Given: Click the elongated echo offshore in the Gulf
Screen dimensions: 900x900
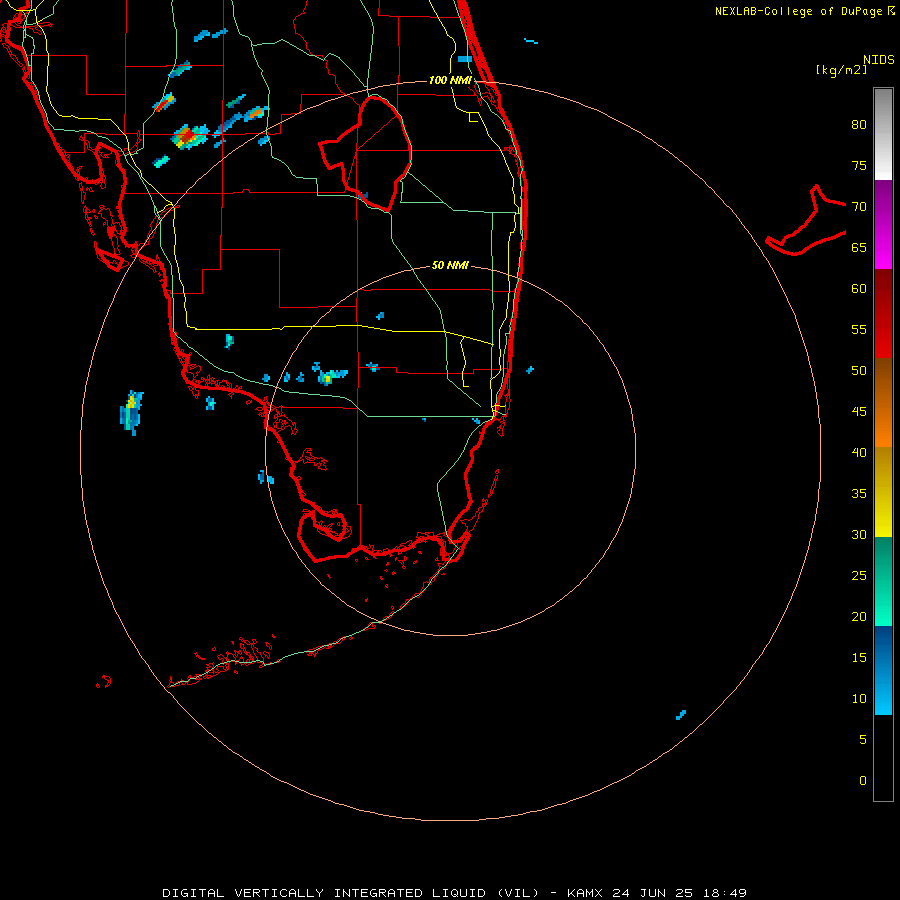Looking at the screenshot, I should (x=131, y=412).
